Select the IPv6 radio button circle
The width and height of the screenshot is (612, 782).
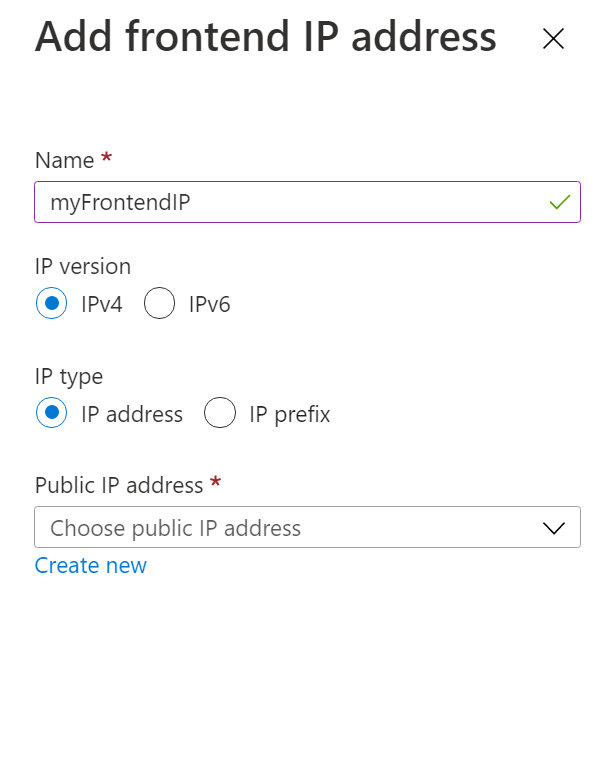pos(160,303)
